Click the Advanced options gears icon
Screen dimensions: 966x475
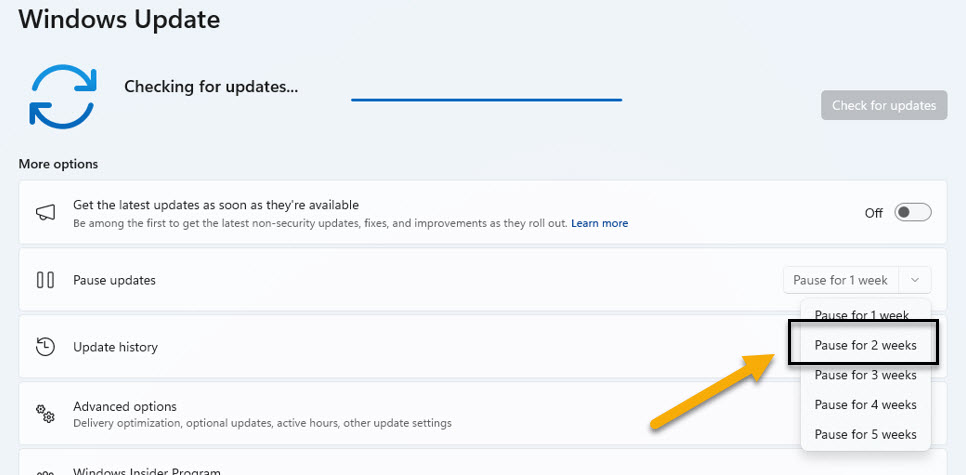coord(45,413)
